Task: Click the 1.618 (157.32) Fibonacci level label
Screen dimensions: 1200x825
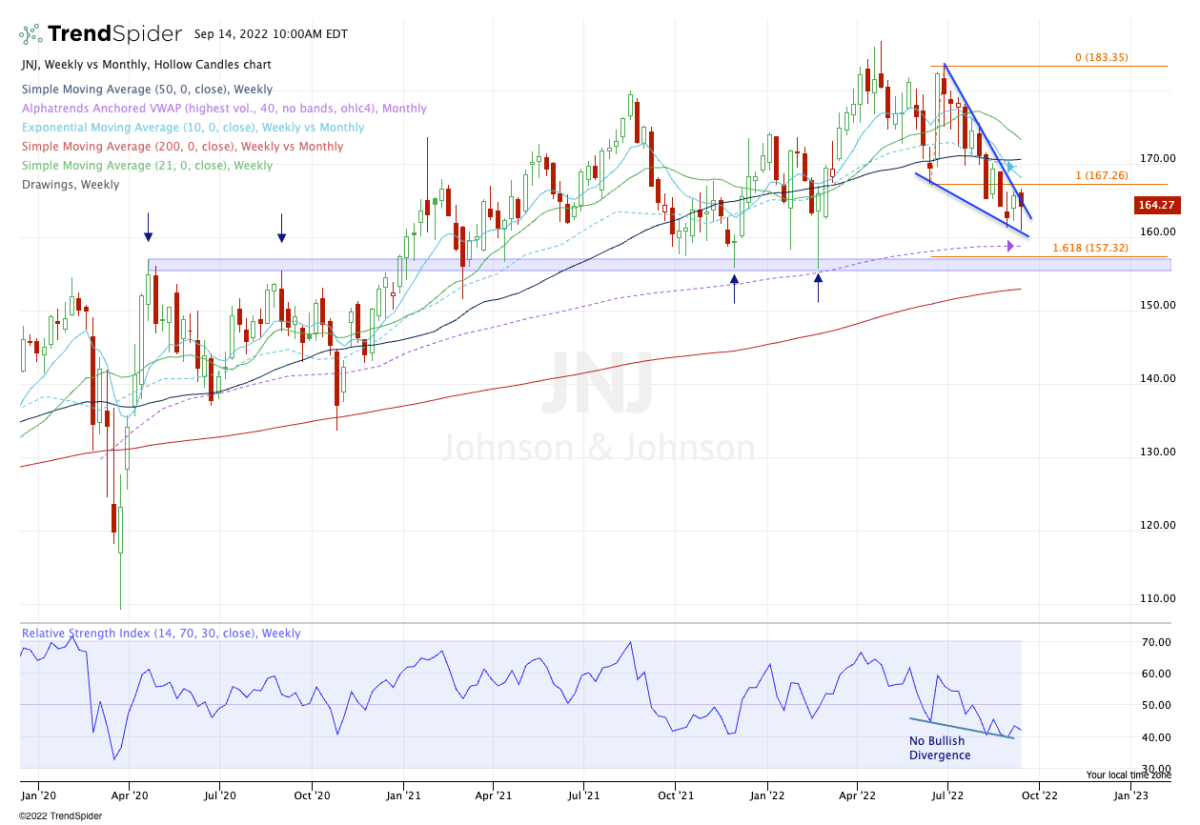Action: pyautogui.click(x=1088, y=247)
